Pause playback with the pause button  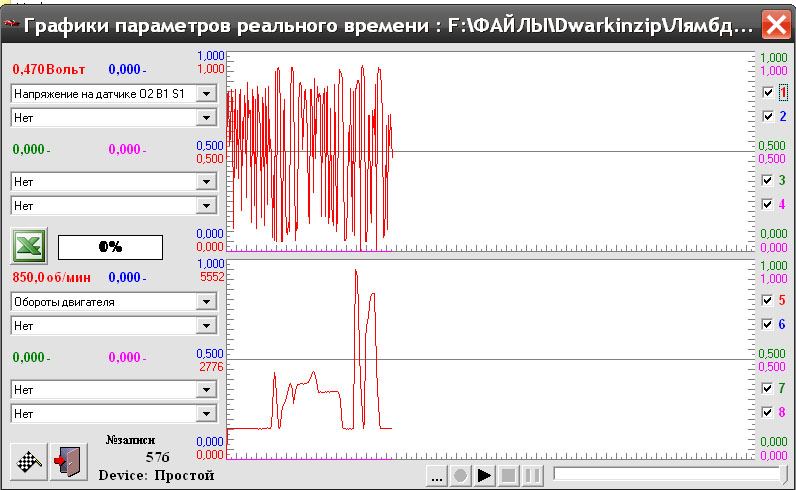[532, 476]
